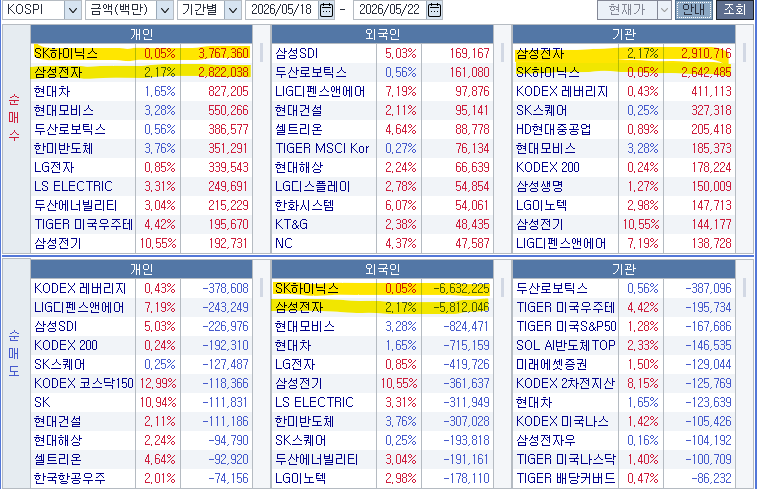Click the 외국인 header in net-buy section
This screenshot has width=757, height=489.
[382, 34]
